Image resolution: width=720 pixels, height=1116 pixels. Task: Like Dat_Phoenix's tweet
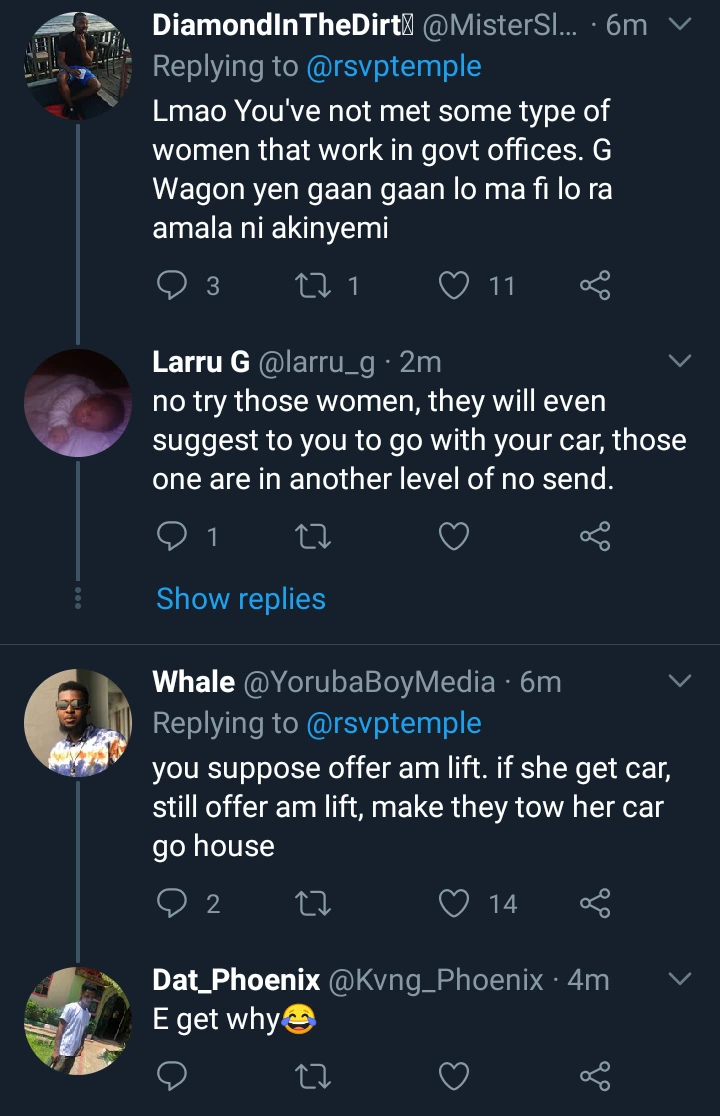[455, 1077]
